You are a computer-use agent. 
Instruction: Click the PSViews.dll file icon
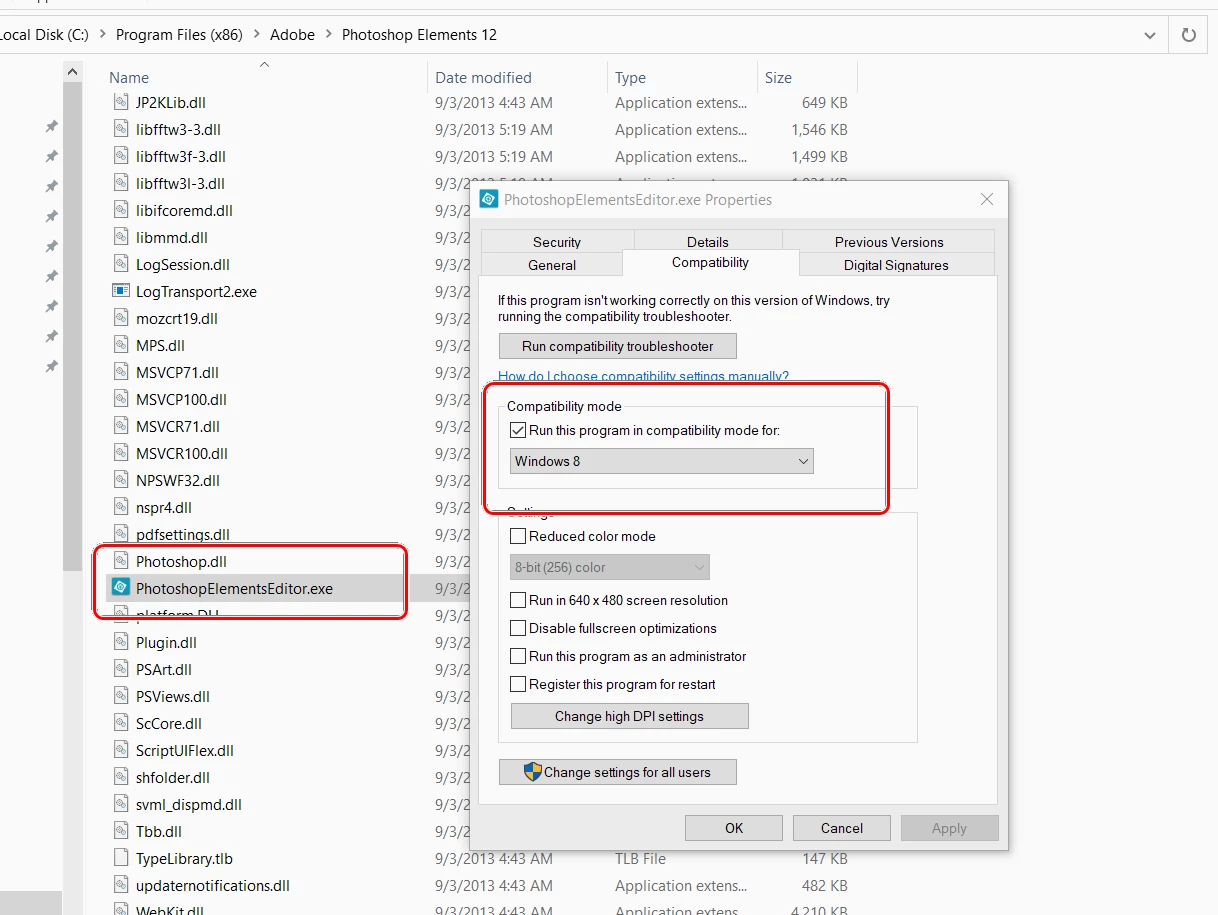click(x=121, y=696)
